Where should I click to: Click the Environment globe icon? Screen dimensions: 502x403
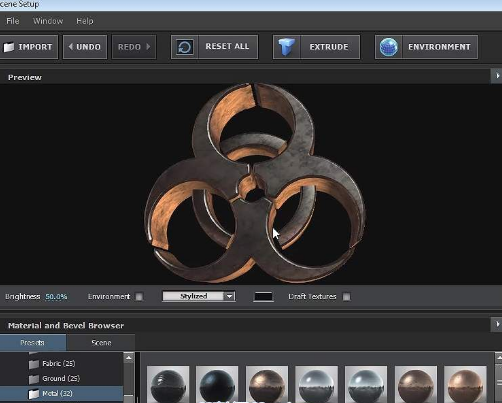click(x=389, y=47)
